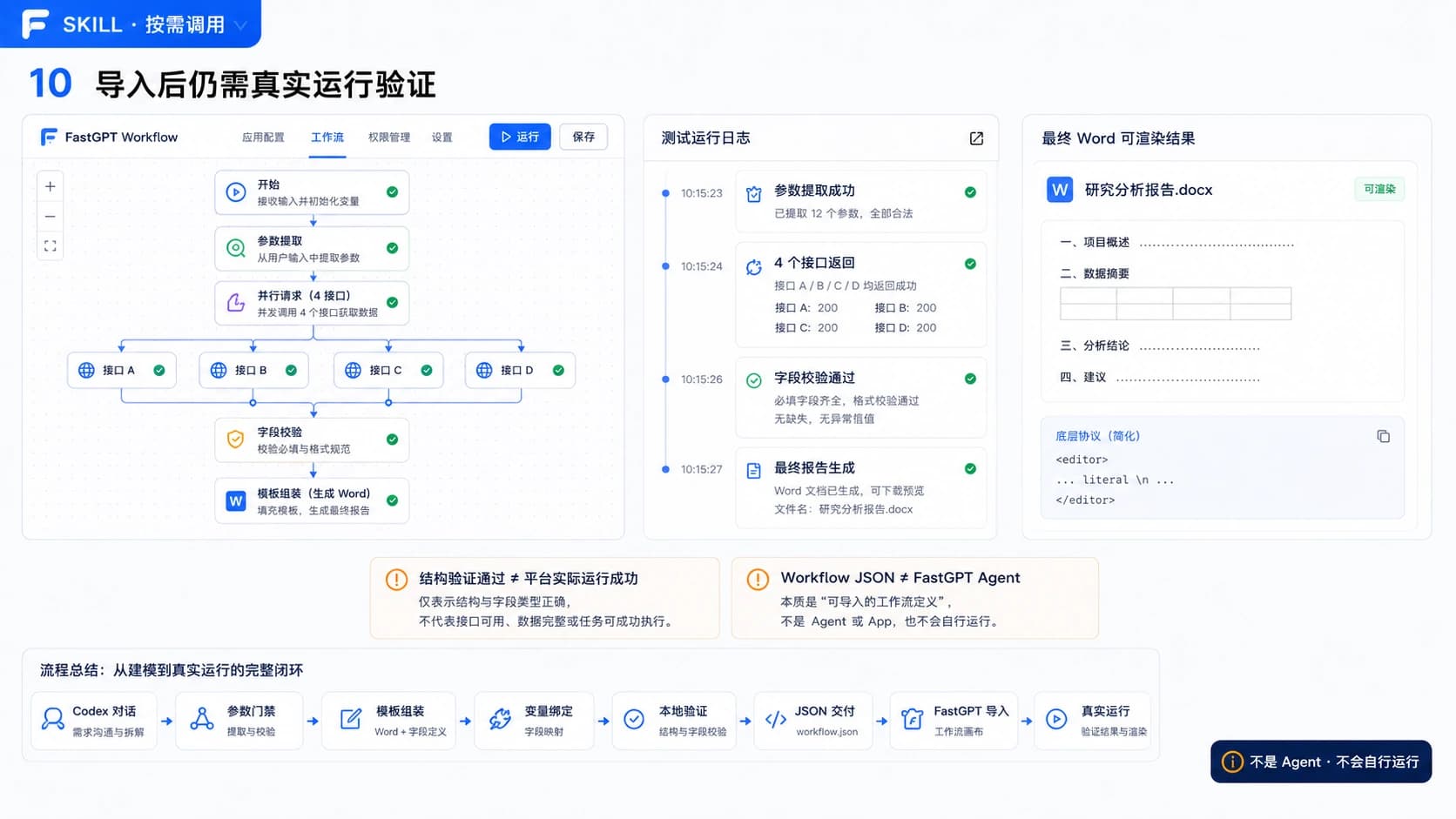The width and height of the screenshot is (1456, 819).
Task: Click the 字段校验 shield icon
Action: coord(235,440)
